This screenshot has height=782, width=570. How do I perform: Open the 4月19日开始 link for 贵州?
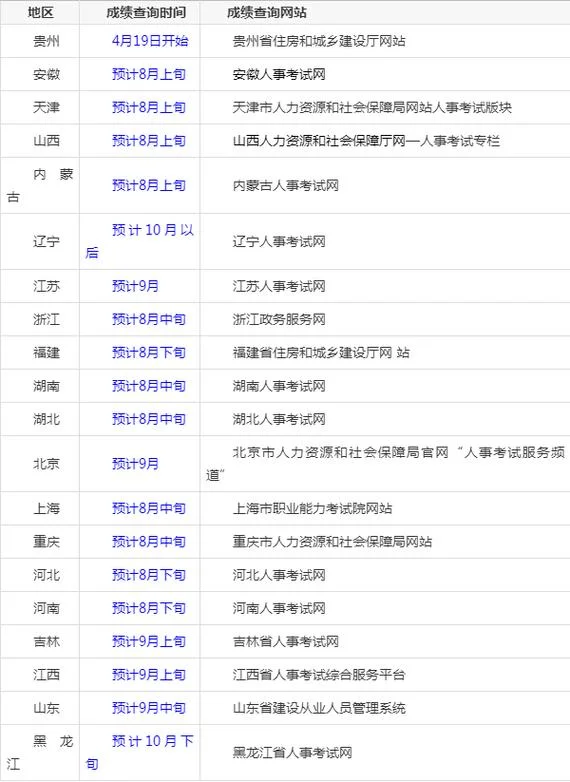click(x=150, y=41)
